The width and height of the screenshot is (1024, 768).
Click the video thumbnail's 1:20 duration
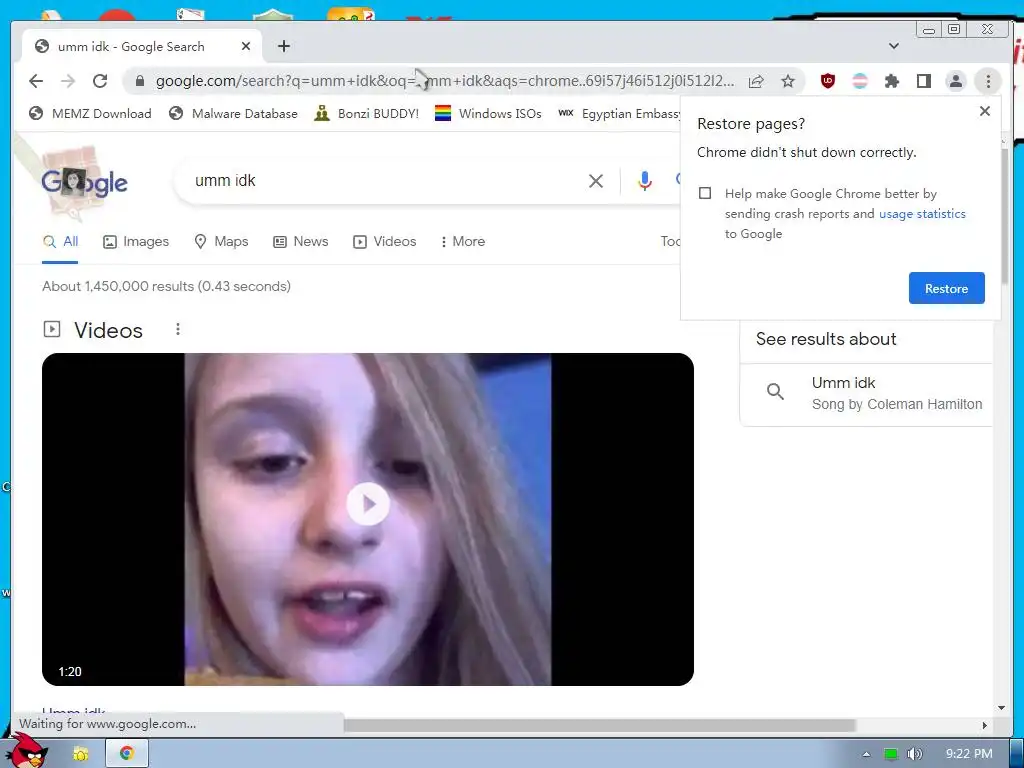pyautogui.click(x=70, y=671)
